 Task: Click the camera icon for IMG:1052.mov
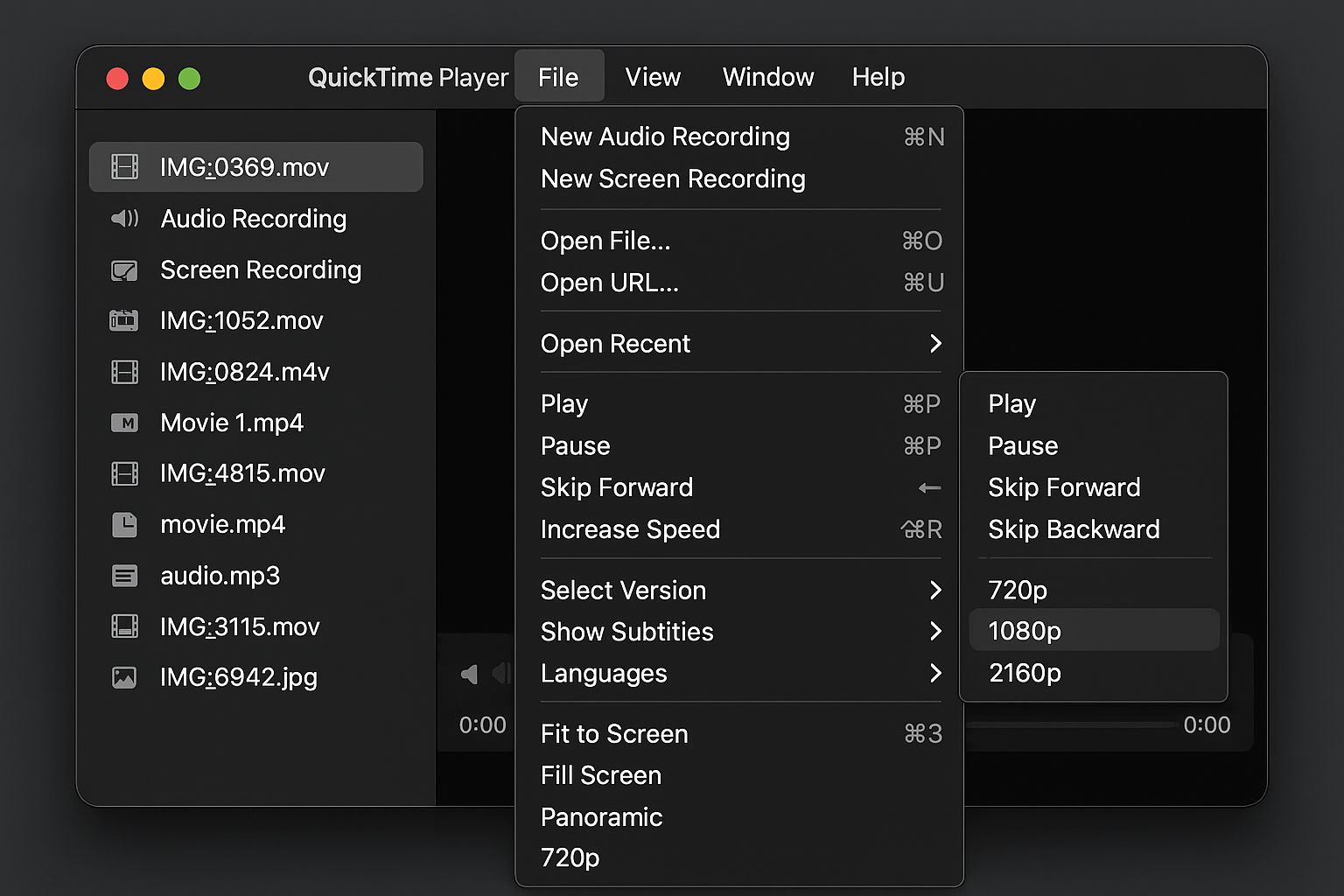pyautogui.click(x=125, y=320)
